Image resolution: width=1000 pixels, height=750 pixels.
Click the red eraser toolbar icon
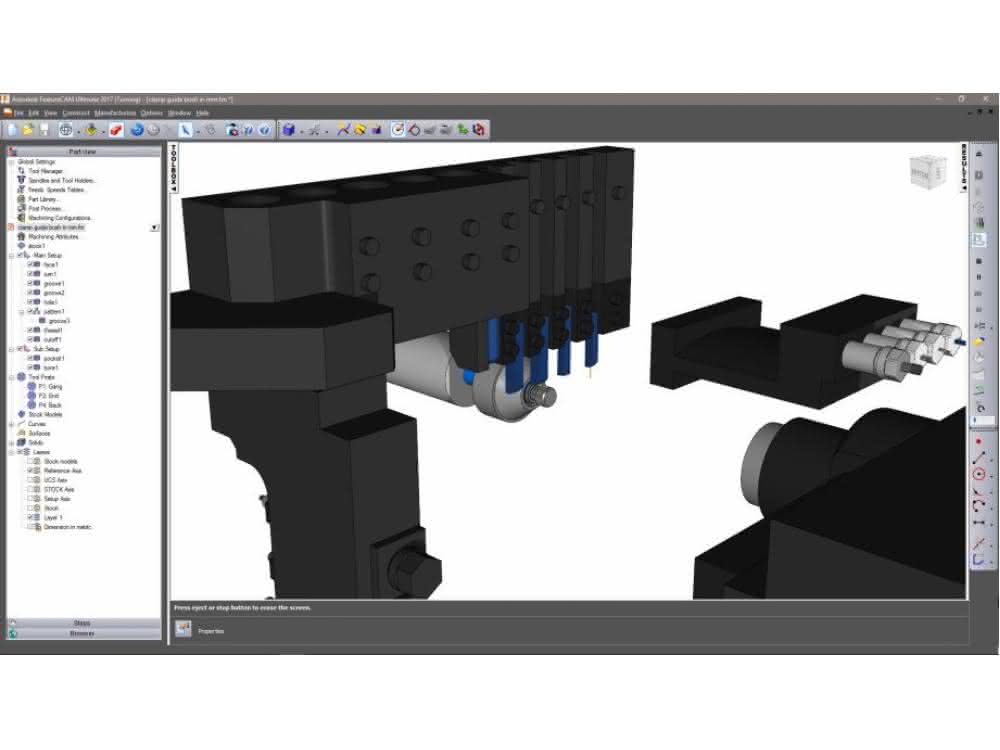click(116, 130)
